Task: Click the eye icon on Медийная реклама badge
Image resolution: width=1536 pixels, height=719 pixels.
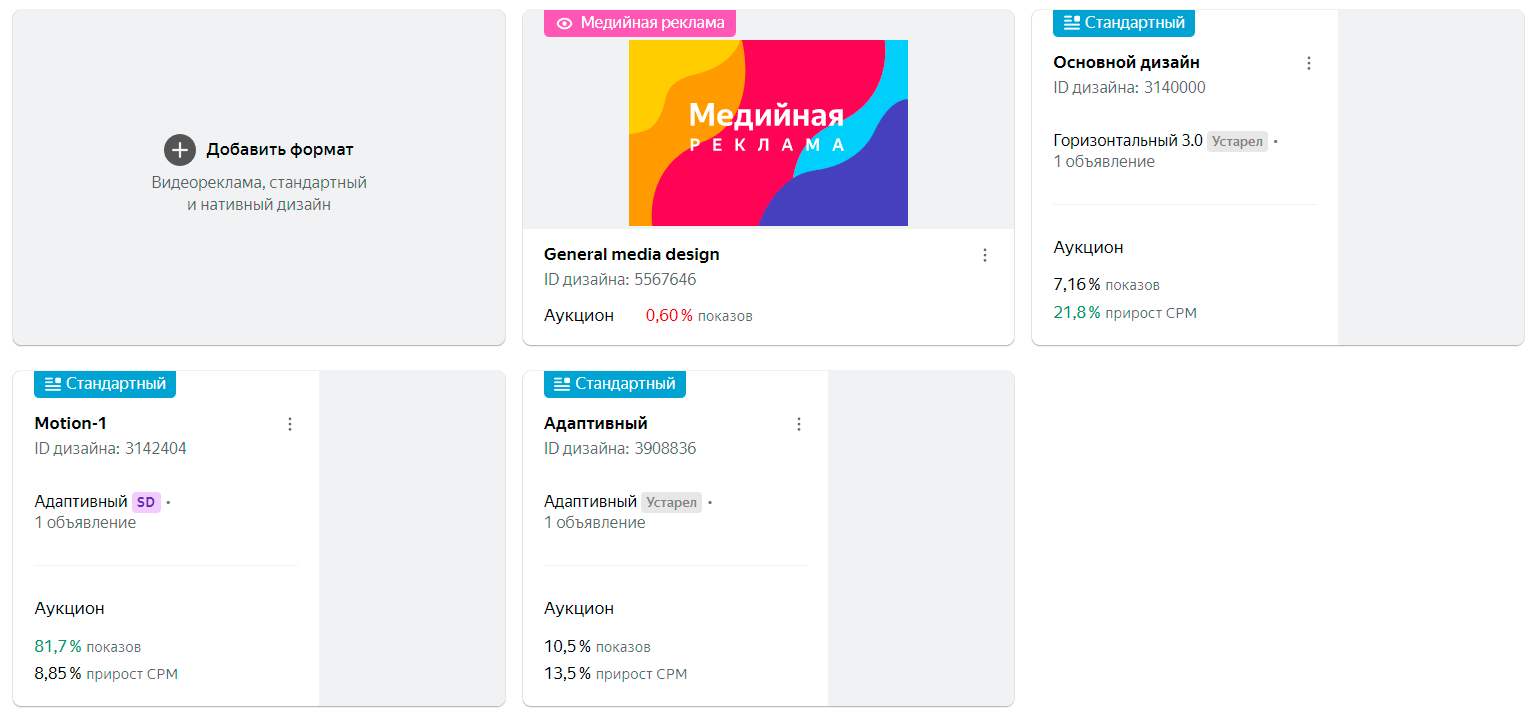Action: (x=565, y=23)
